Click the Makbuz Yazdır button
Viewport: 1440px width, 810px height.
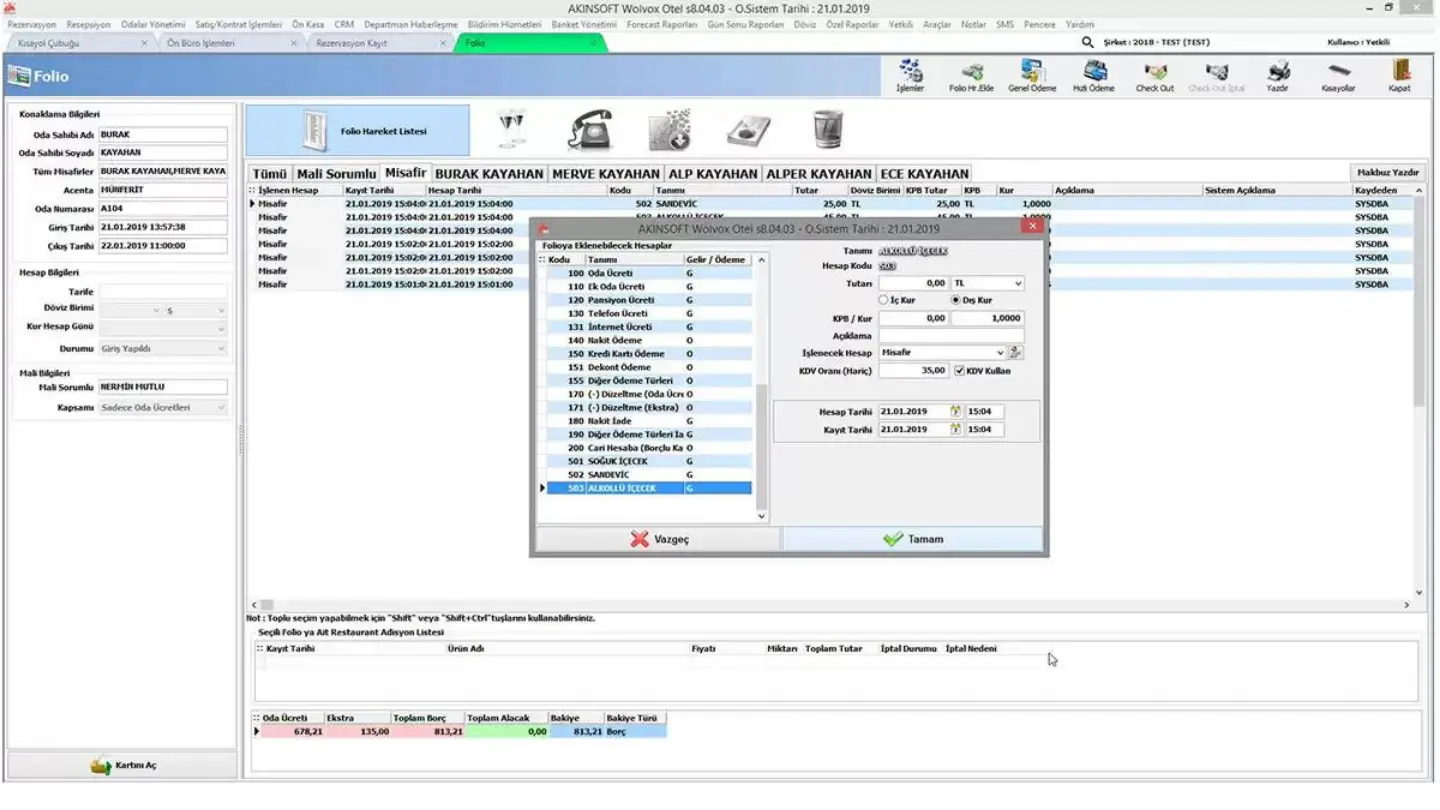pyautogui.click(x=1387, y=172)
